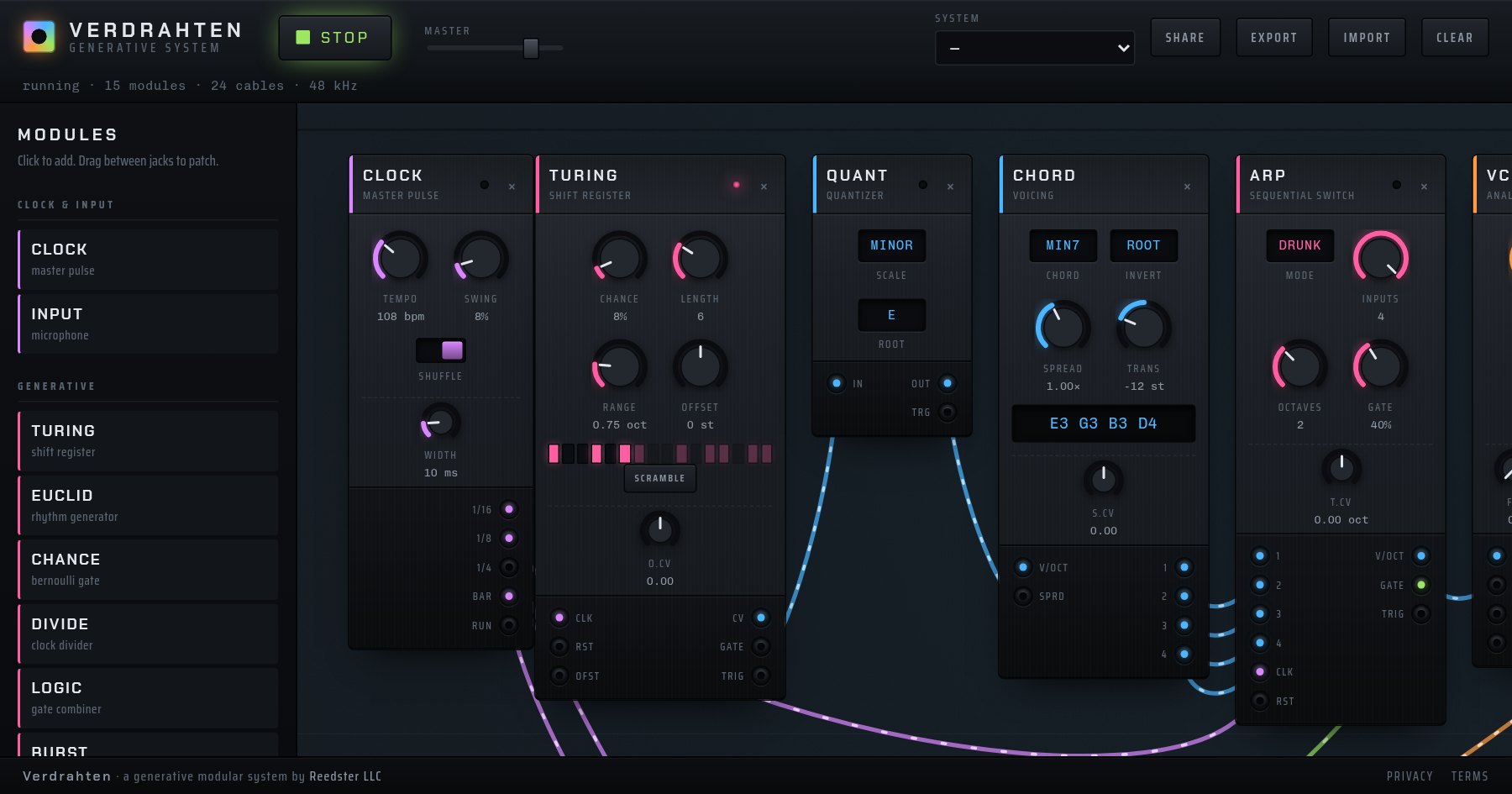Click the Turing GATE output jack
This screenshot has height=794, width=1512.
pos(760,646)
